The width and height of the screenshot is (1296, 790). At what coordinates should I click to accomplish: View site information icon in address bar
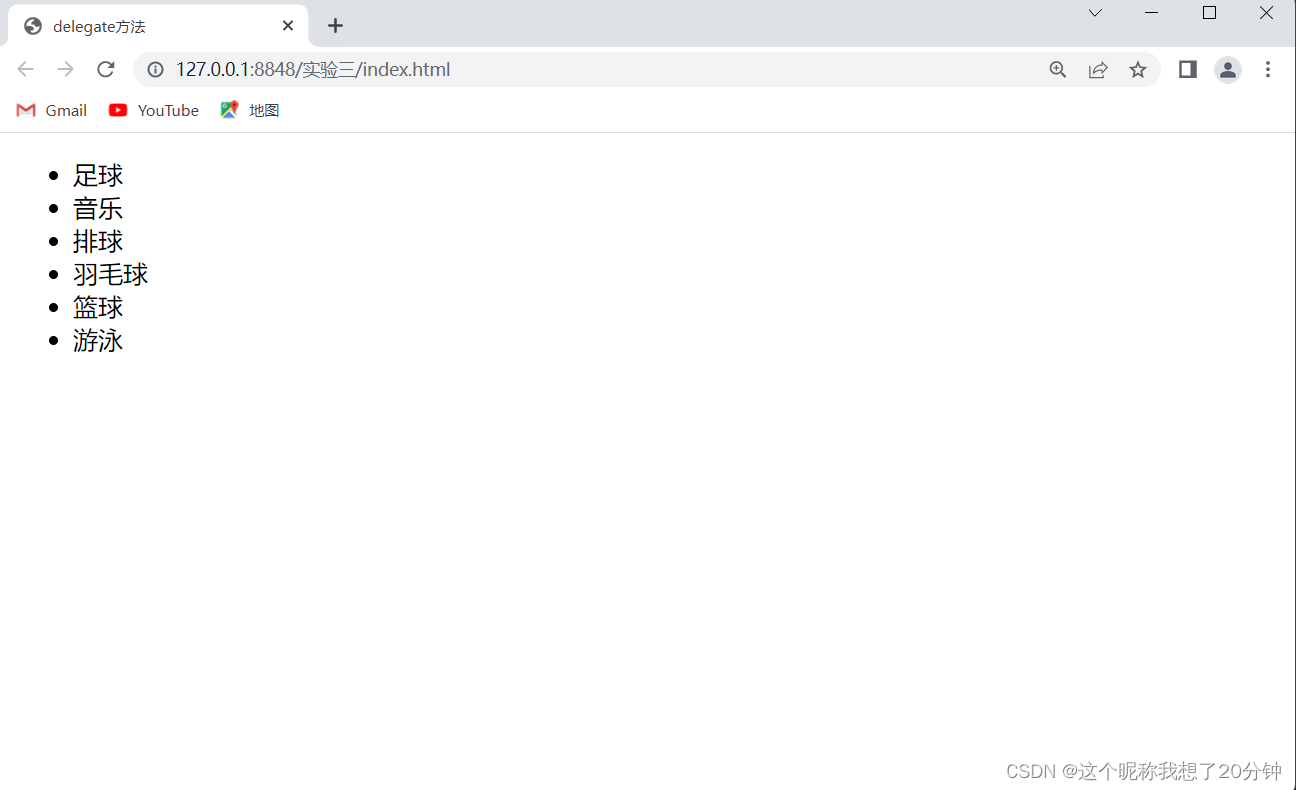pyautogui.click(x=155, y=70)
